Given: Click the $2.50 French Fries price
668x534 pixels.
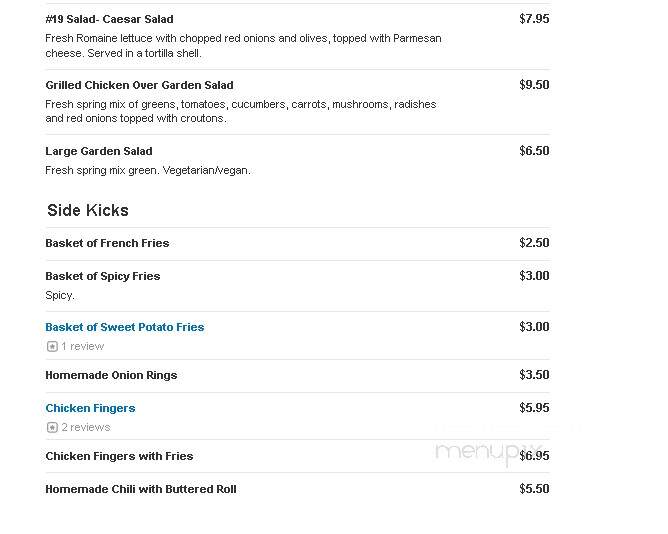Looking at the screenshot, I should click(x=534, y=243).
